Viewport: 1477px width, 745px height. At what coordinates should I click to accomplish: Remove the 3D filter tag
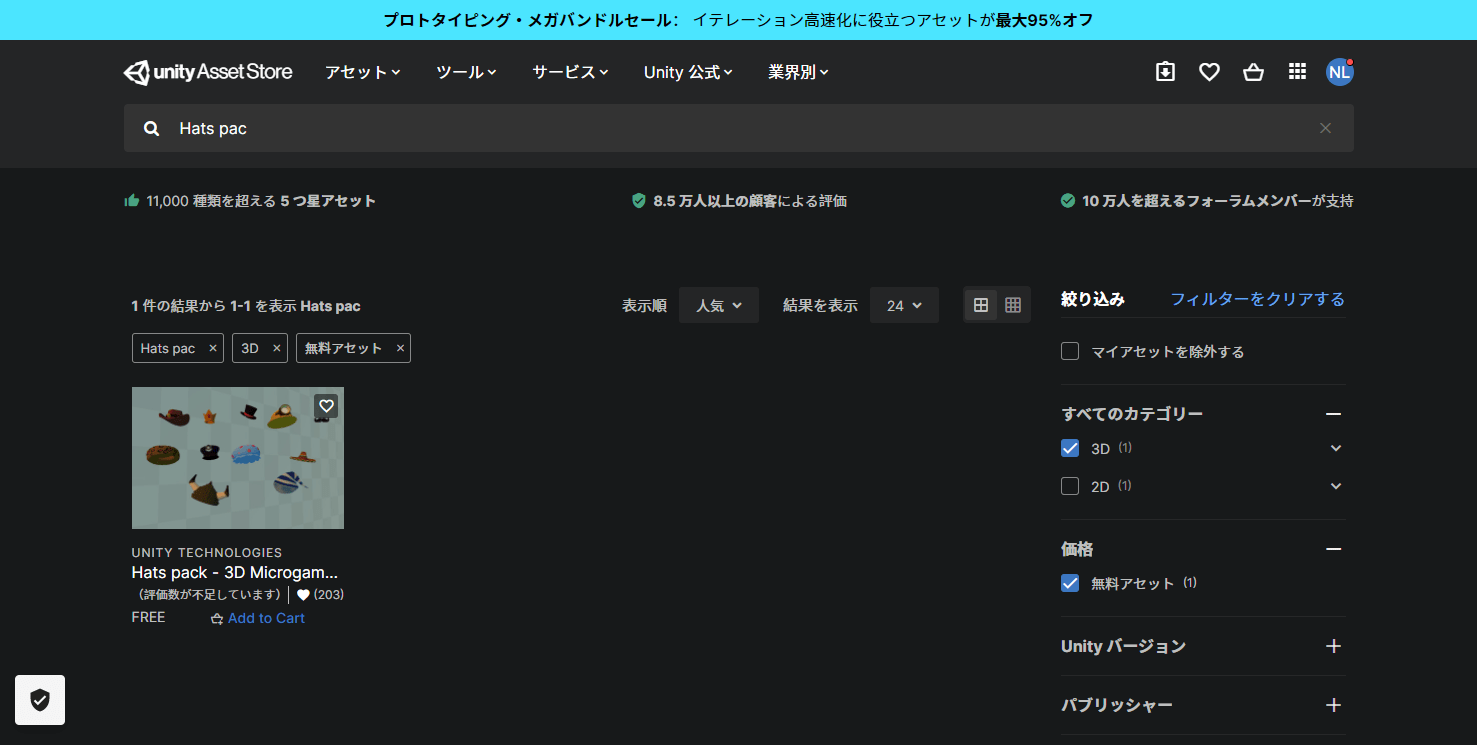(x=277, y=348)
